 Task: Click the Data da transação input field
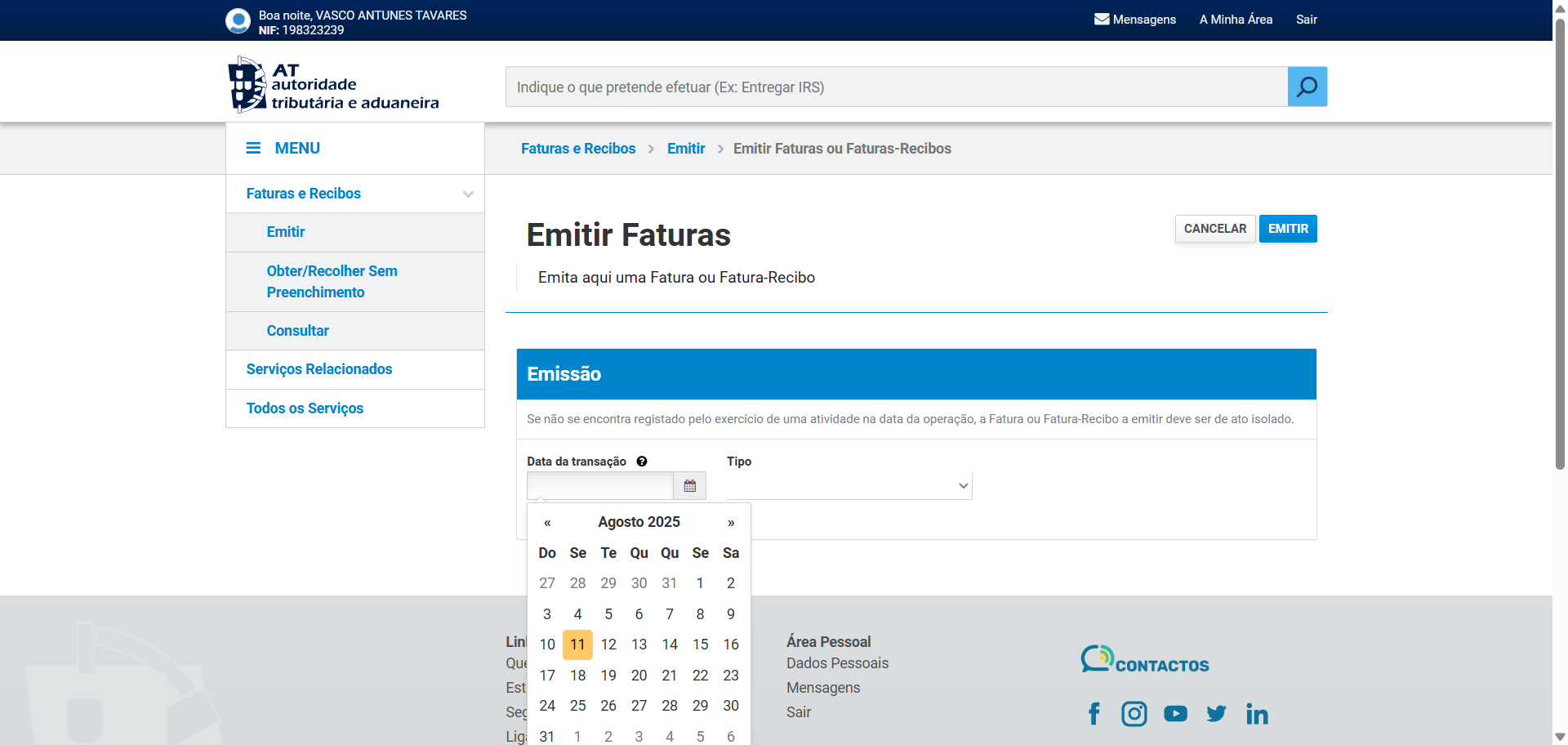point(600,486)
